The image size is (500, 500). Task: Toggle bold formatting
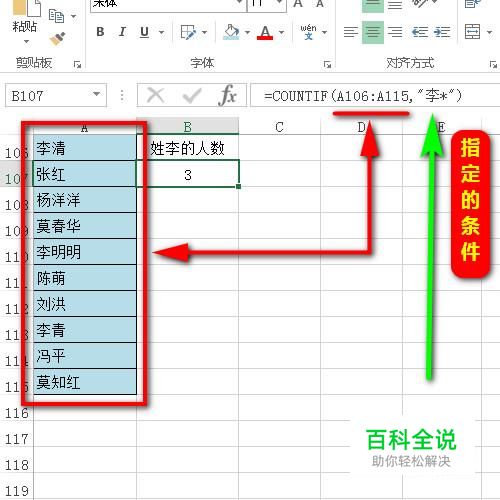point(100,32)
